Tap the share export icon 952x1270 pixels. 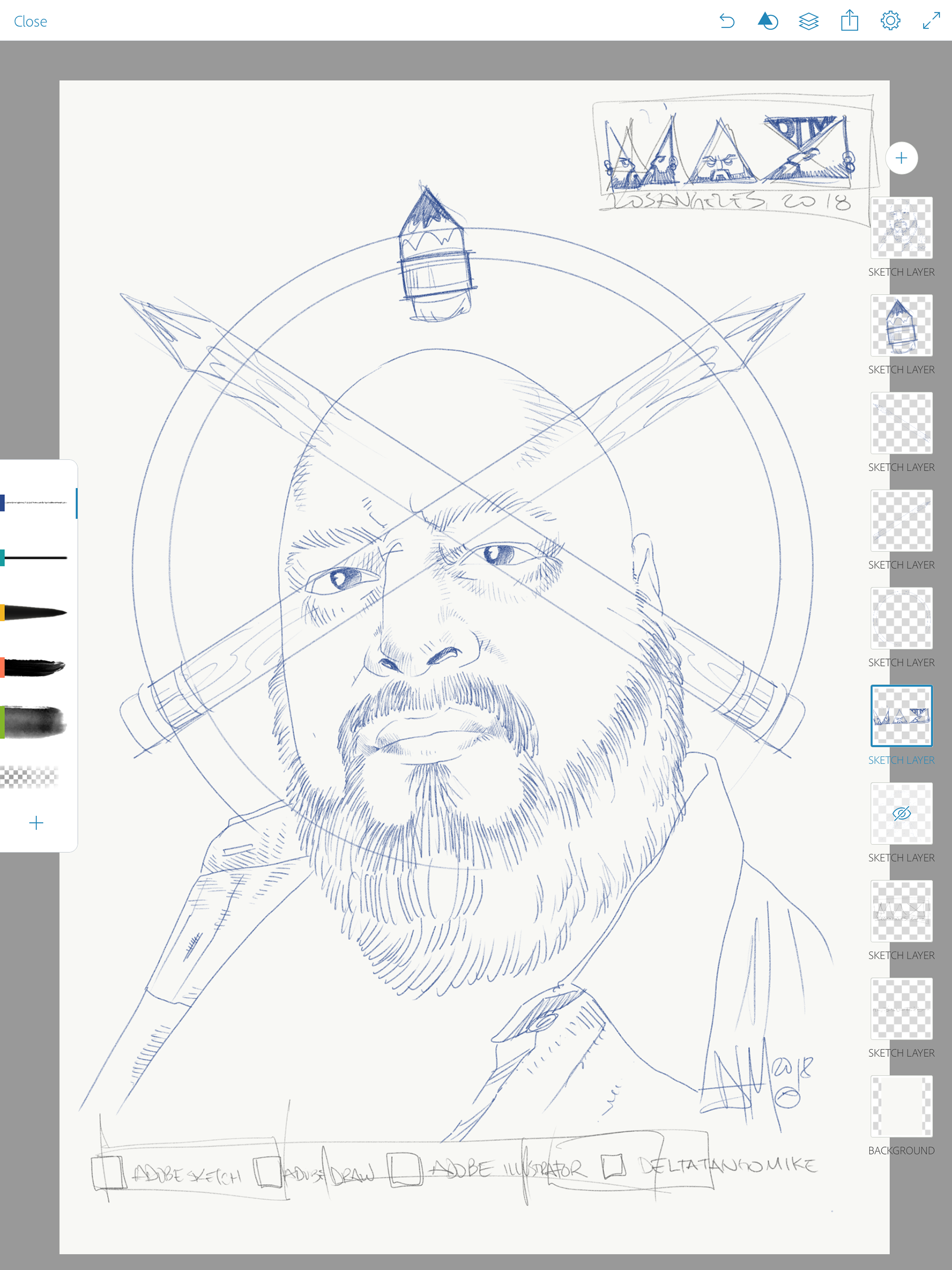pos(849,21)
